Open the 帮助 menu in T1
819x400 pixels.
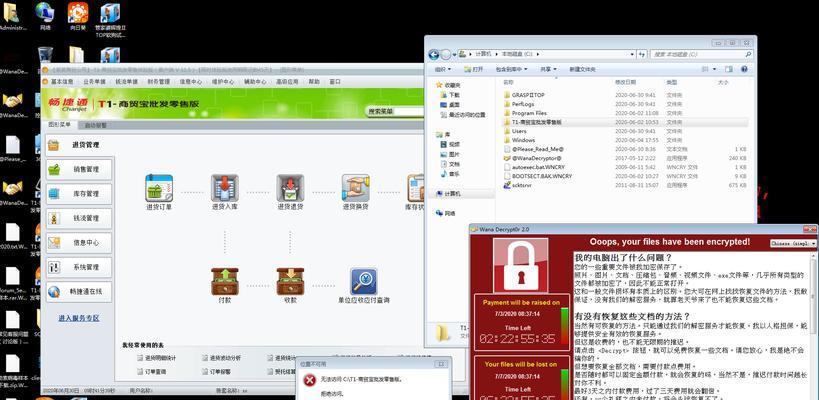(x=314, y=82)
